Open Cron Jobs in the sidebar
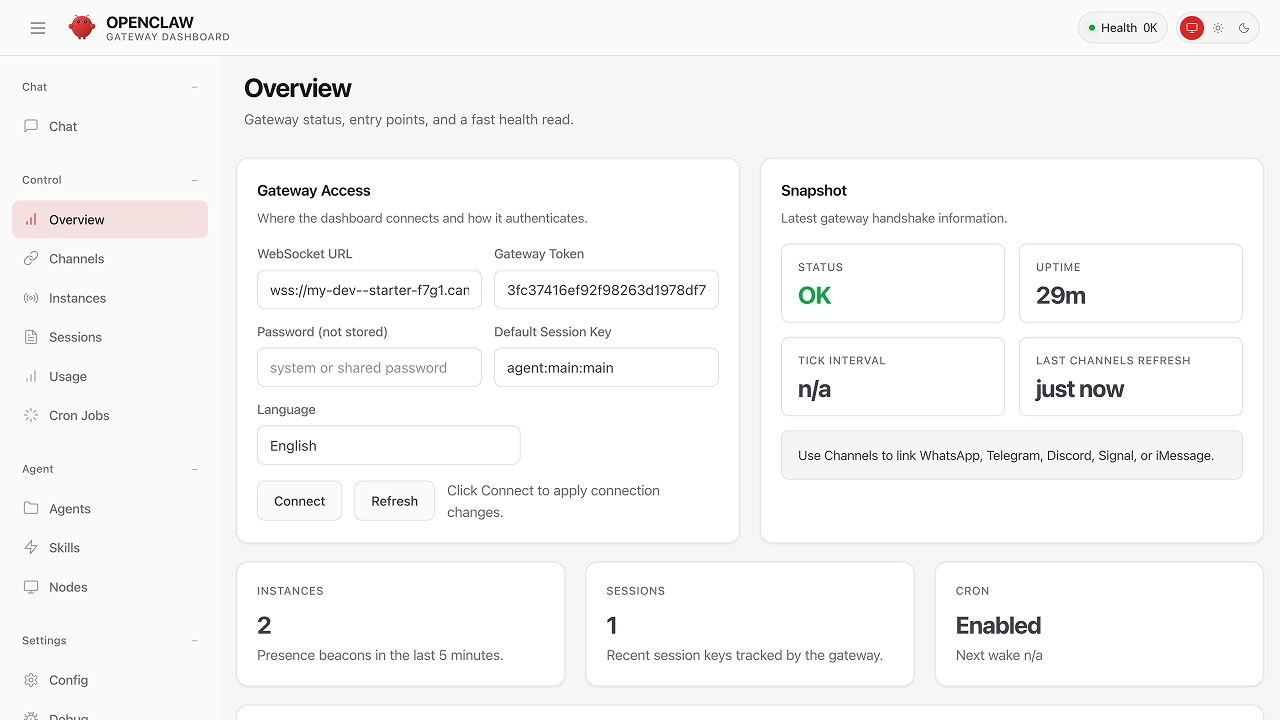Screen dimensions: 1280x720 tap(79, 415)
